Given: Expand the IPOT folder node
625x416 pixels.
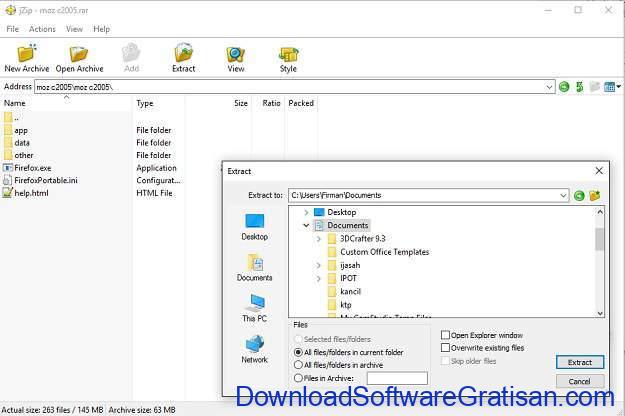Looking at the screenshot, I should (318, 279).
